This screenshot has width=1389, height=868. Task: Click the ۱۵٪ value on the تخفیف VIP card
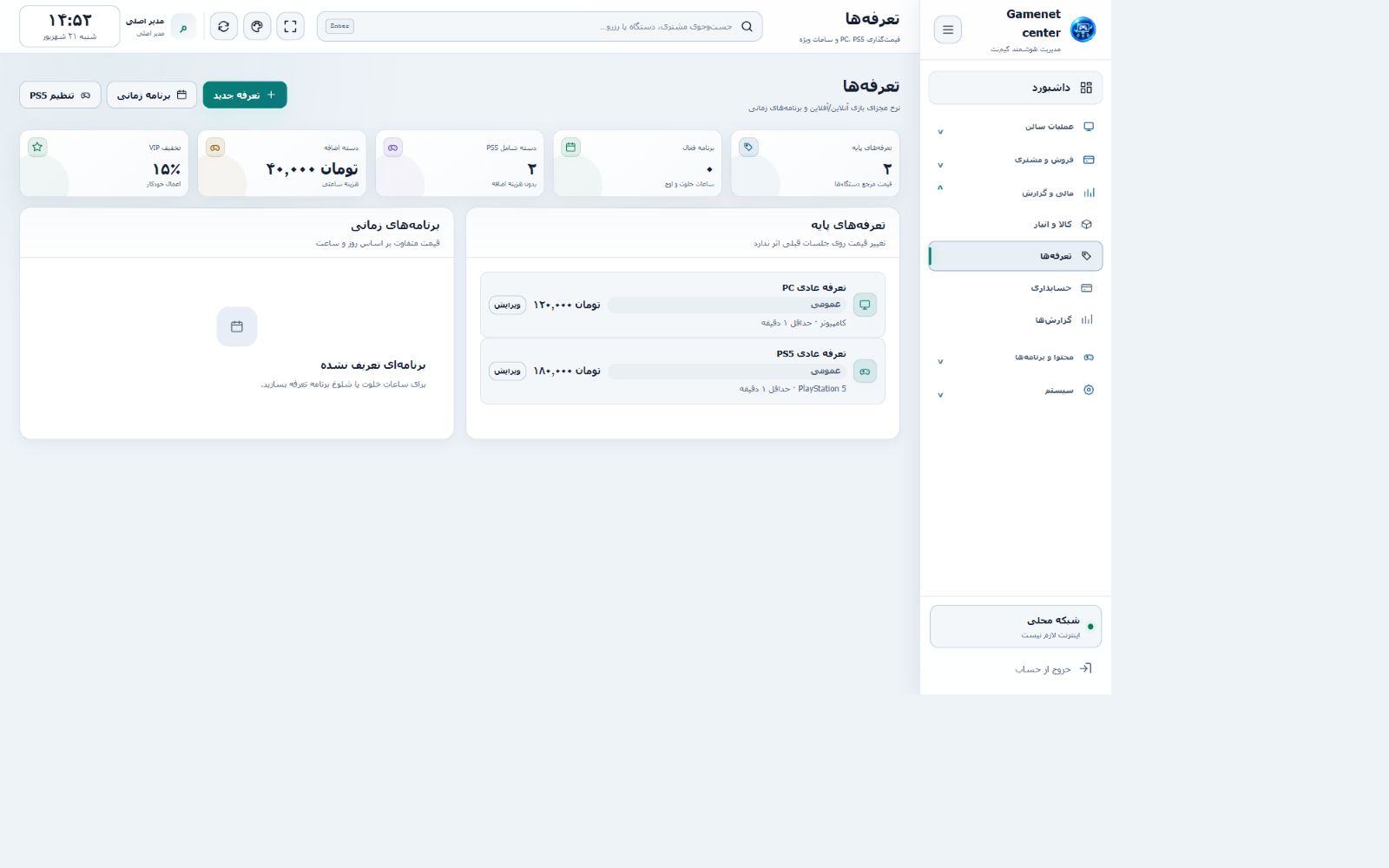tap(167, 169)
